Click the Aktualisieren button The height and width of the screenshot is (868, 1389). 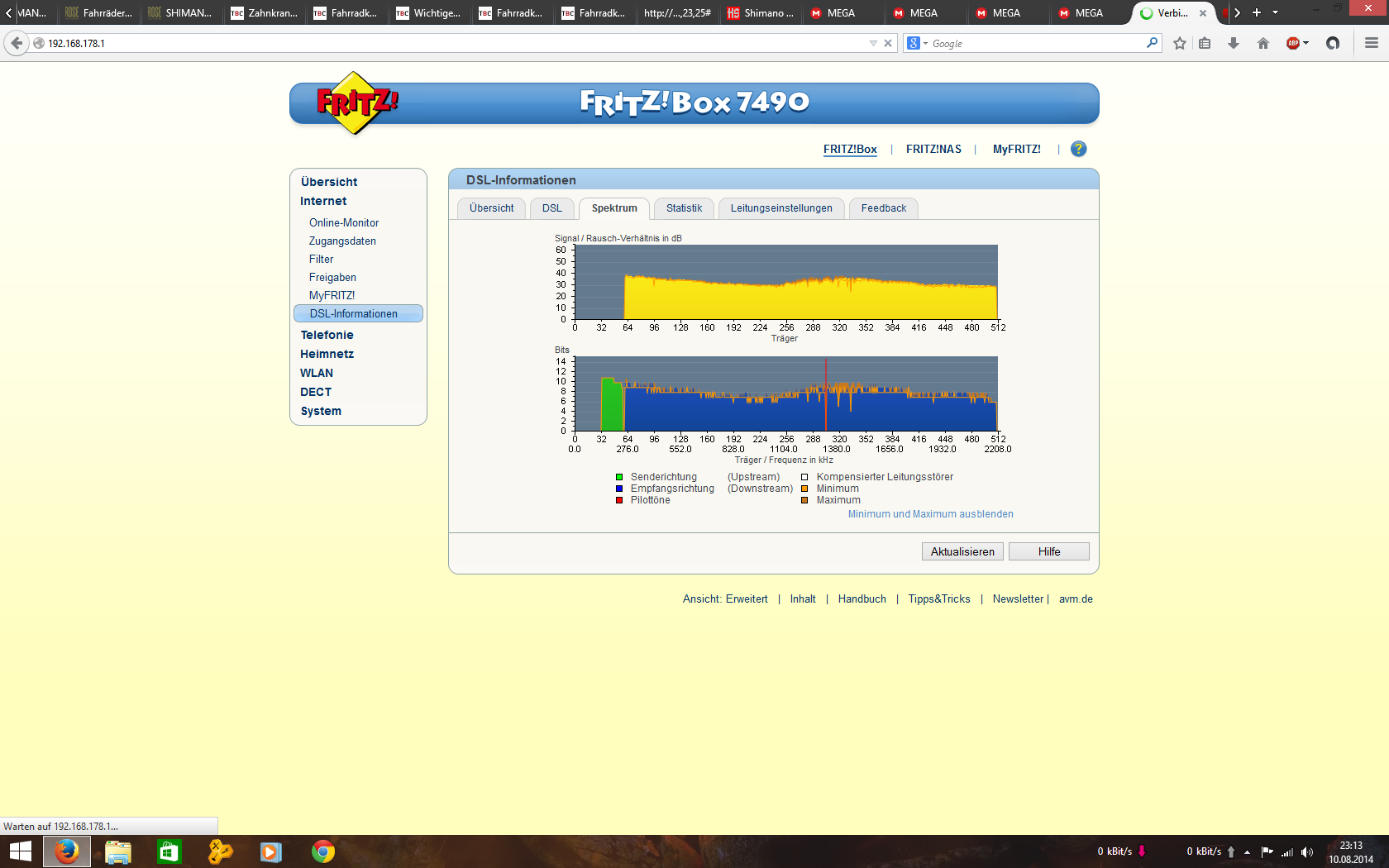tap(962, 551)
